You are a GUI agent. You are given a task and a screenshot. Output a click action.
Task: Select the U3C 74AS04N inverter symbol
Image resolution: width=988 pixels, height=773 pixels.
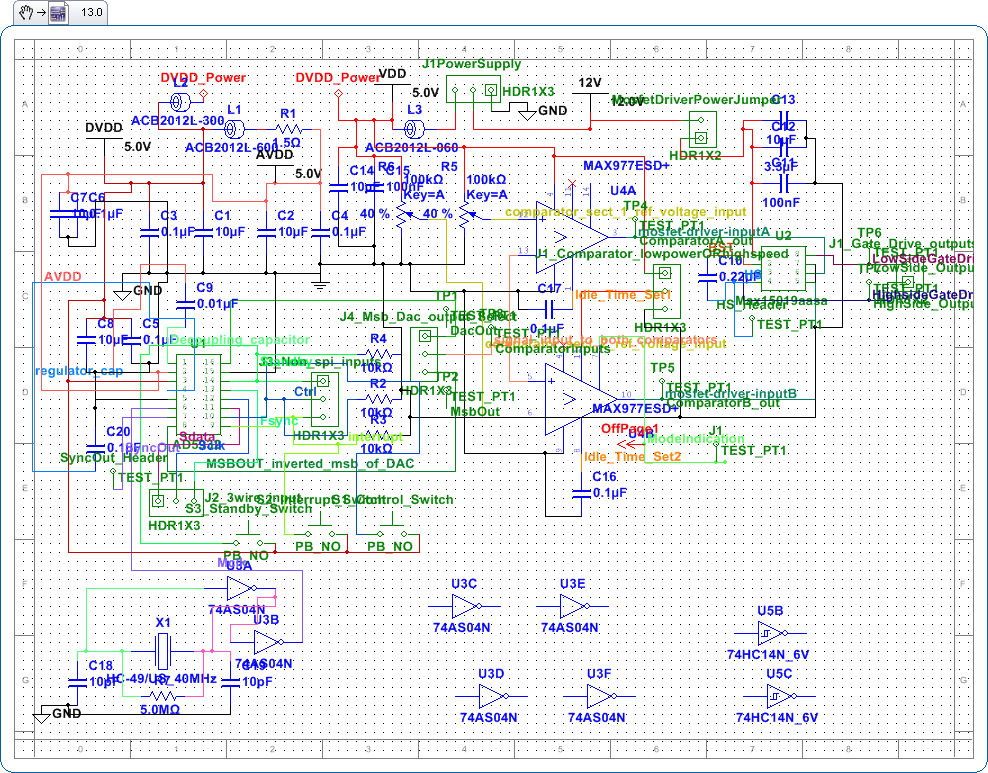pyautogui.click(x=464, y=607)
